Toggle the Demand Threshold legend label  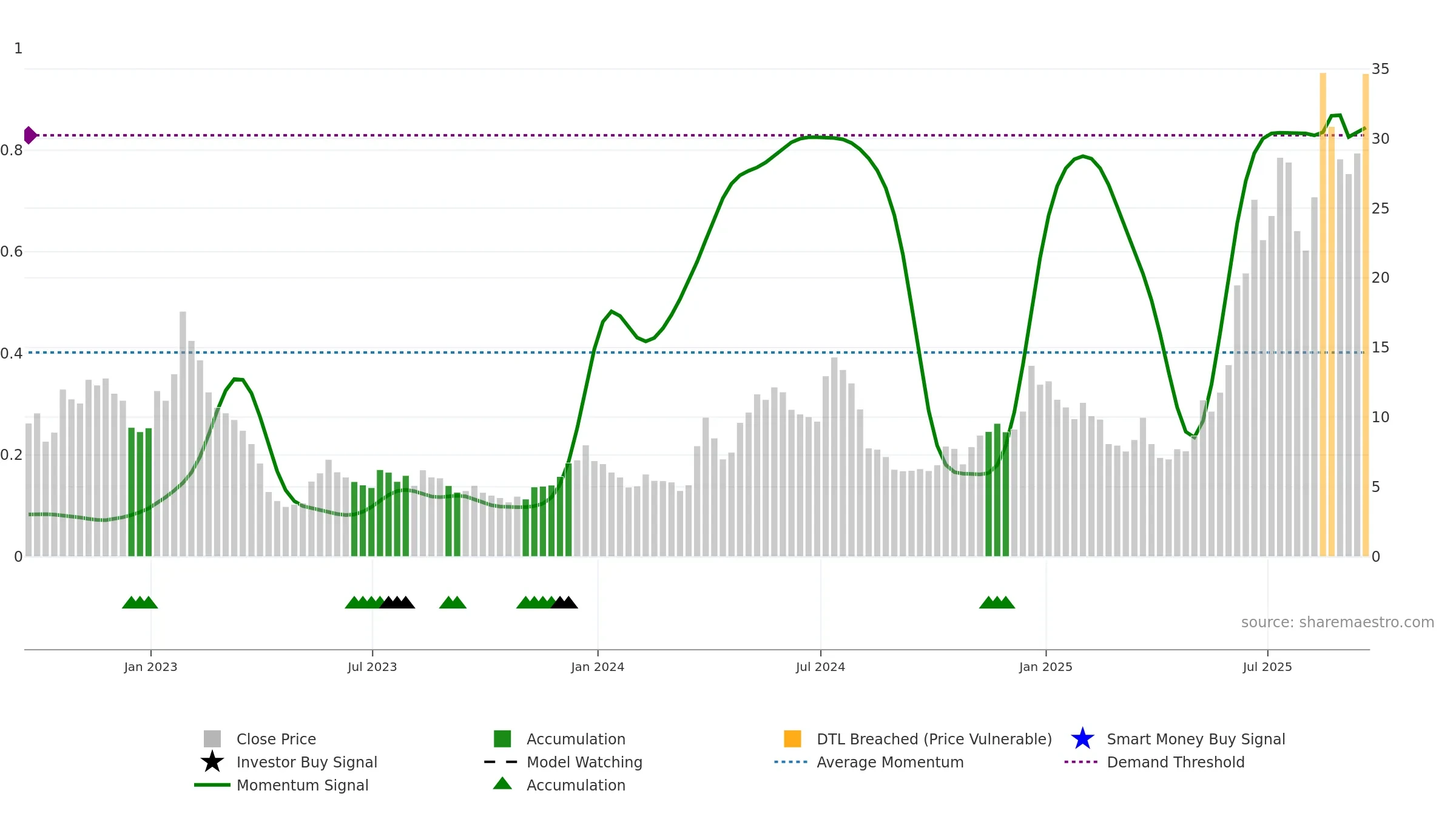(1176, 762)
